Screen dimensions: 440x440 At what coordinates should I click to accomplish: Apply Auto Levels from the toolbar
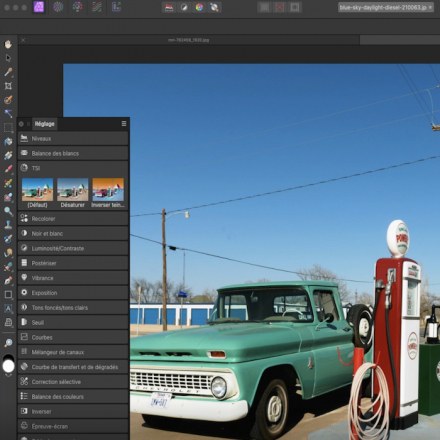click(169, 7)
